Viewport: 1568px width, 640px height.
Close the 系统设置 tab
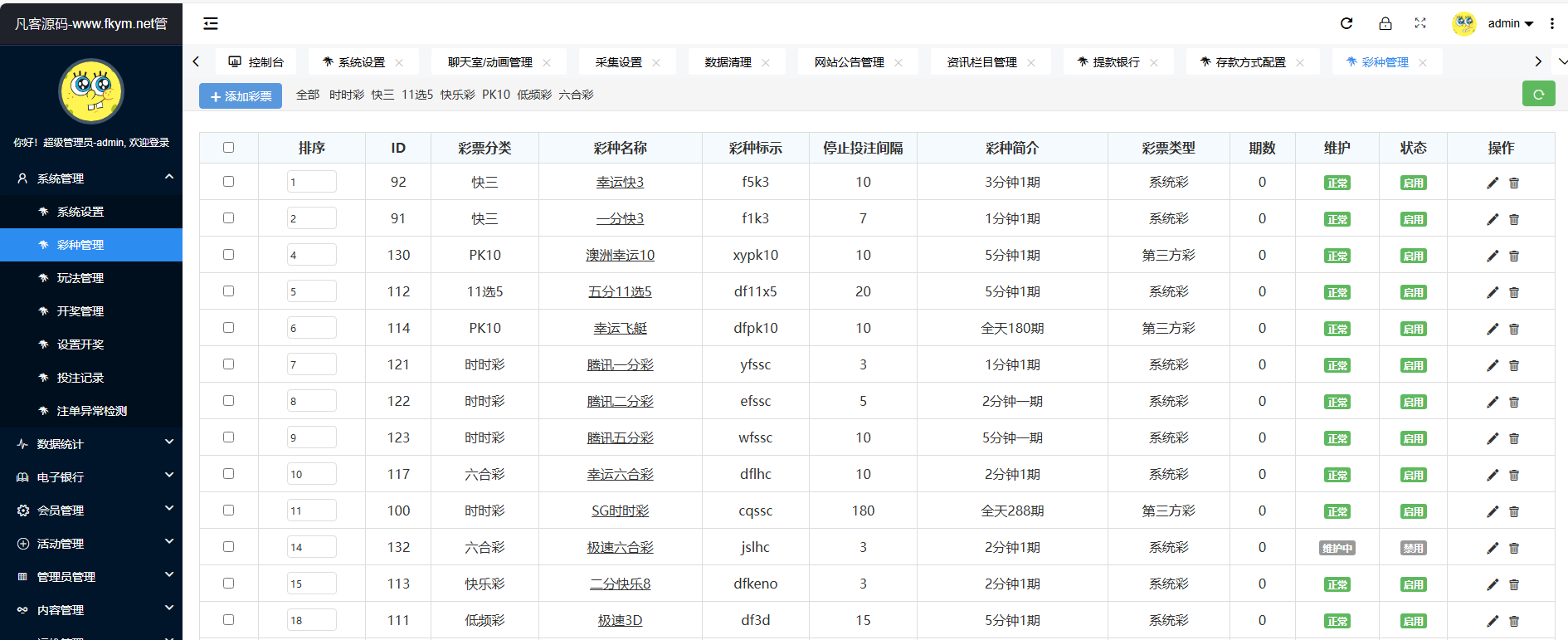click(399, 62)
